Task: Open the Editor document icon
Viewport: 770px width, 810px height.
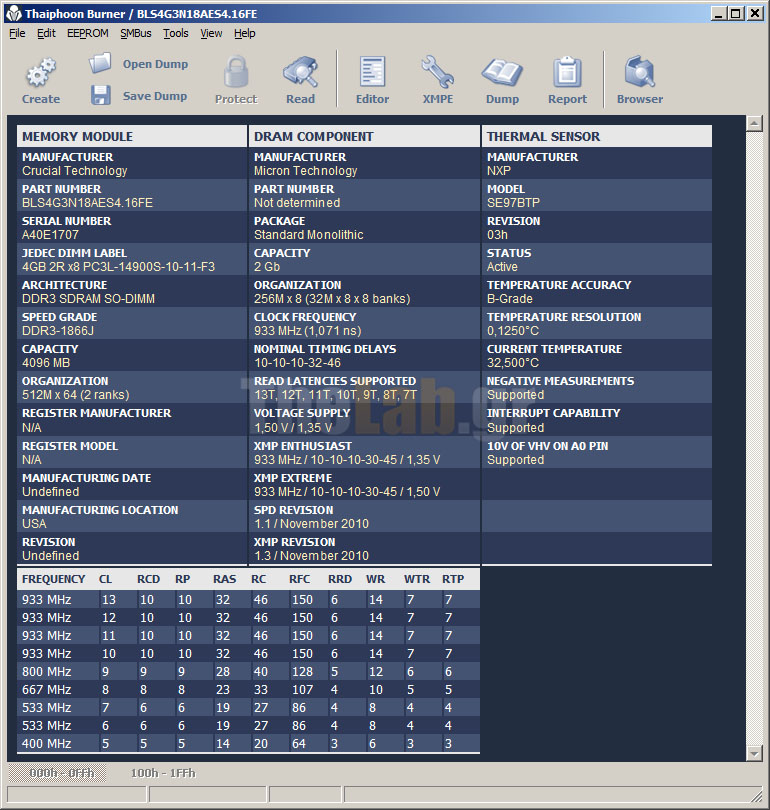Action: point(372,72)
